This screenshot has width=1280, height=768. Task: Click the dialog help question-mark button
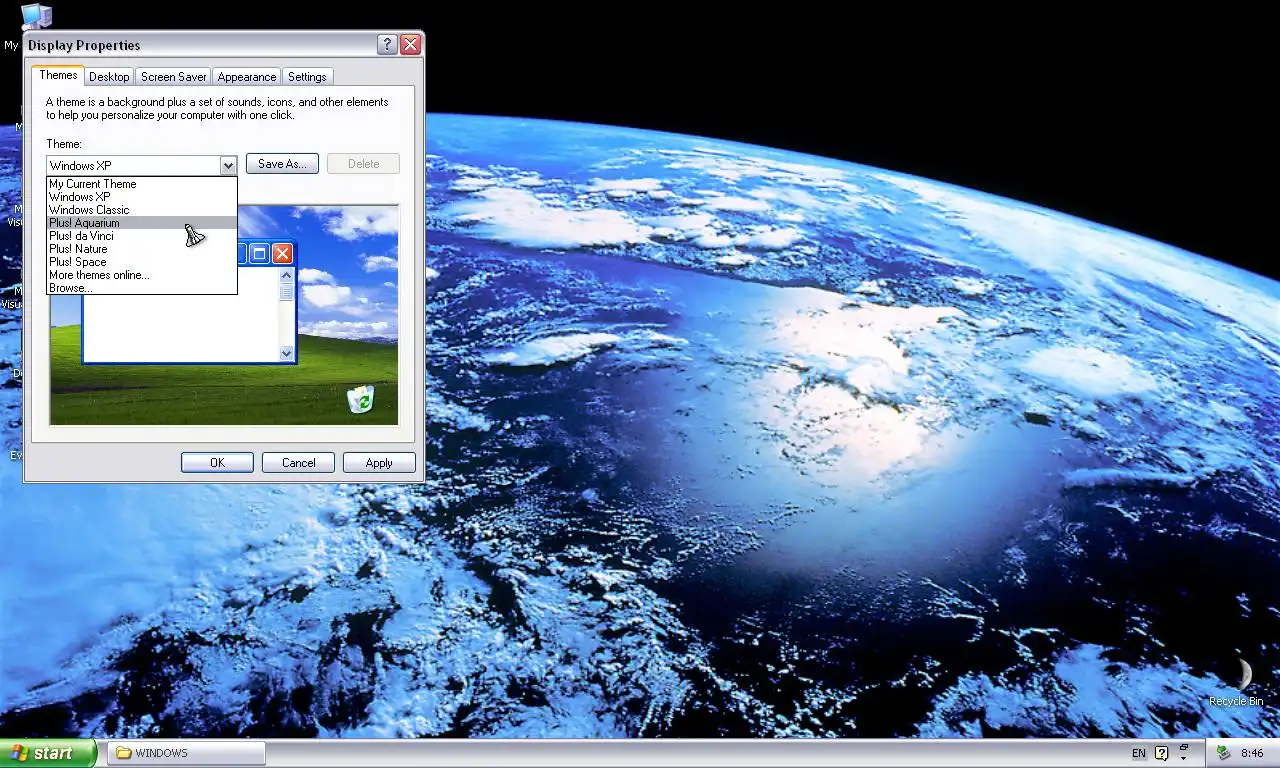coord(387,45)
